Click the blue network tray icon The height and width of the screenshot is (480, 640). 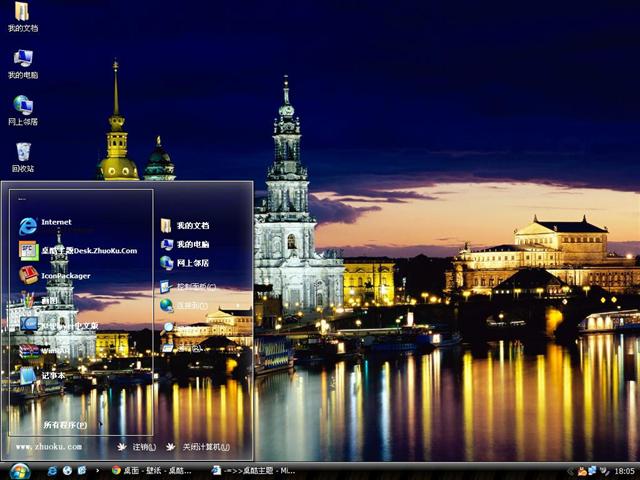click(592, 471)
